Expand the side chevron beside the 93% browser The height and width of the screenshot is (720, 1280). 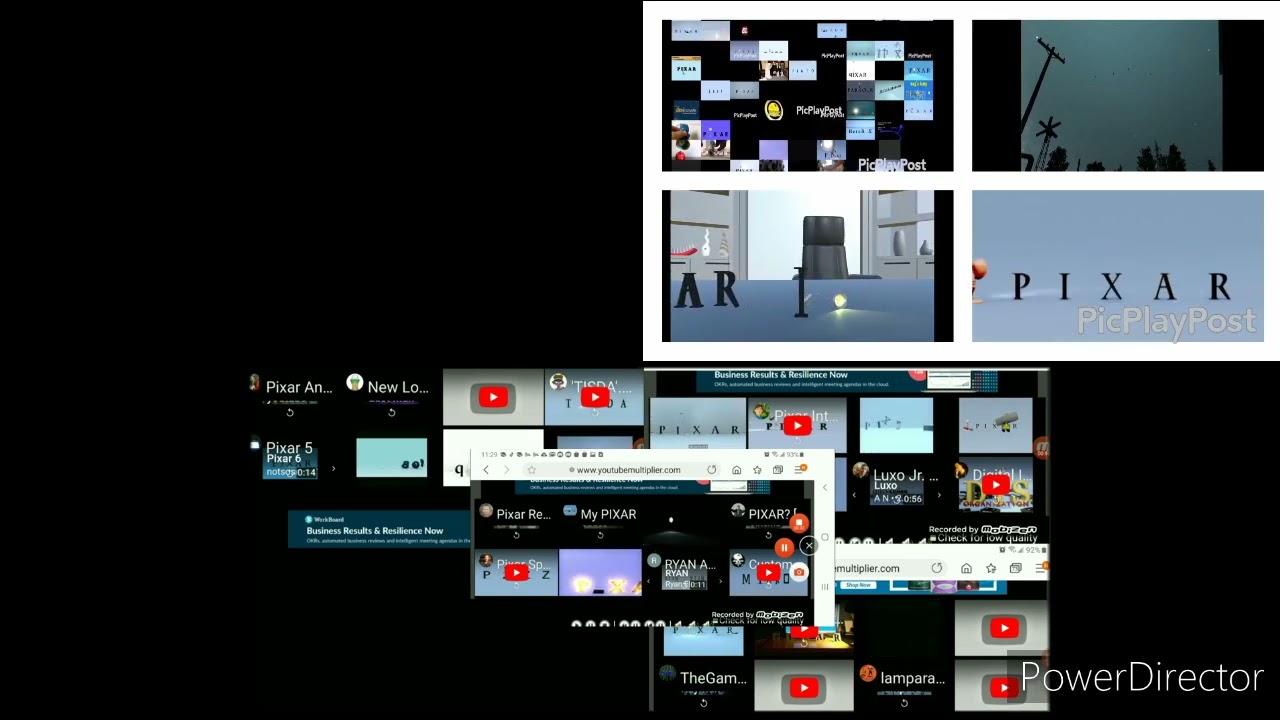[825, 488]
